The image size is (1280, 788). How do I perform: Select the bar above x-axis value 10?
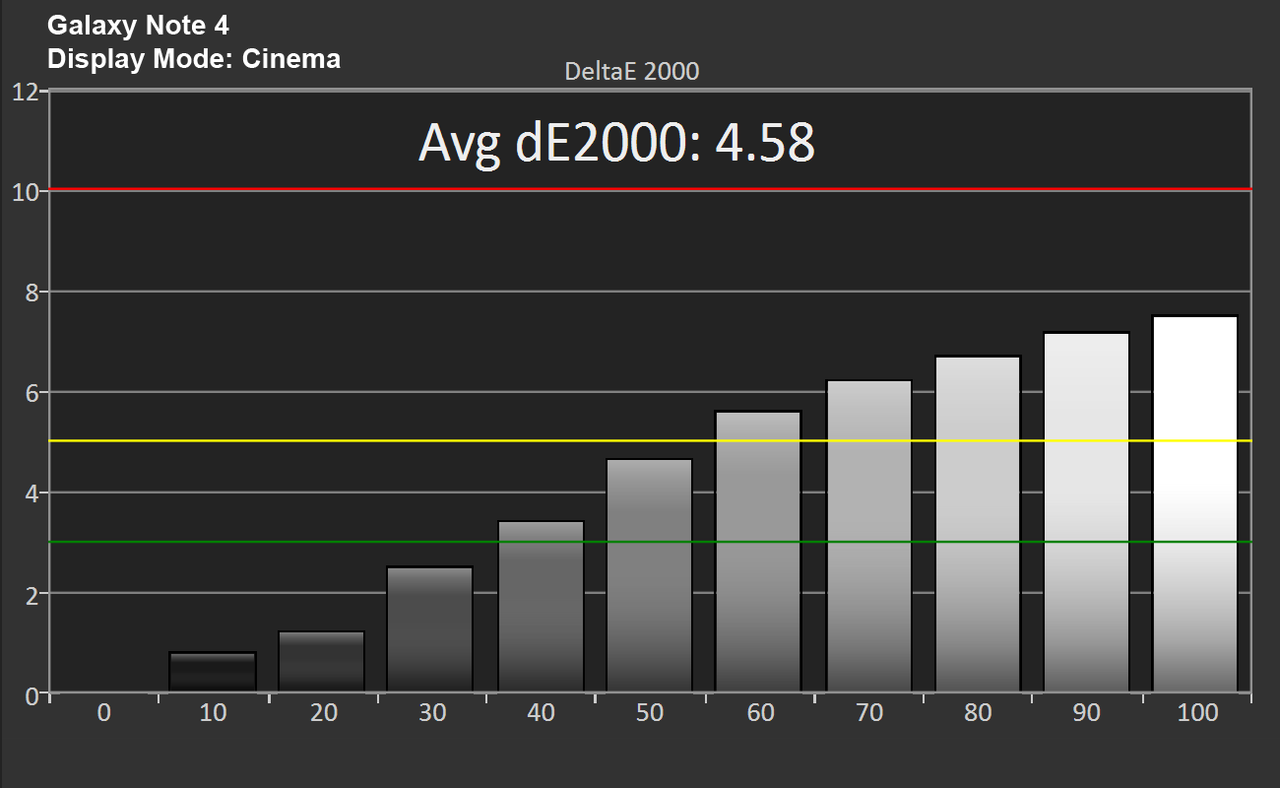213,672
